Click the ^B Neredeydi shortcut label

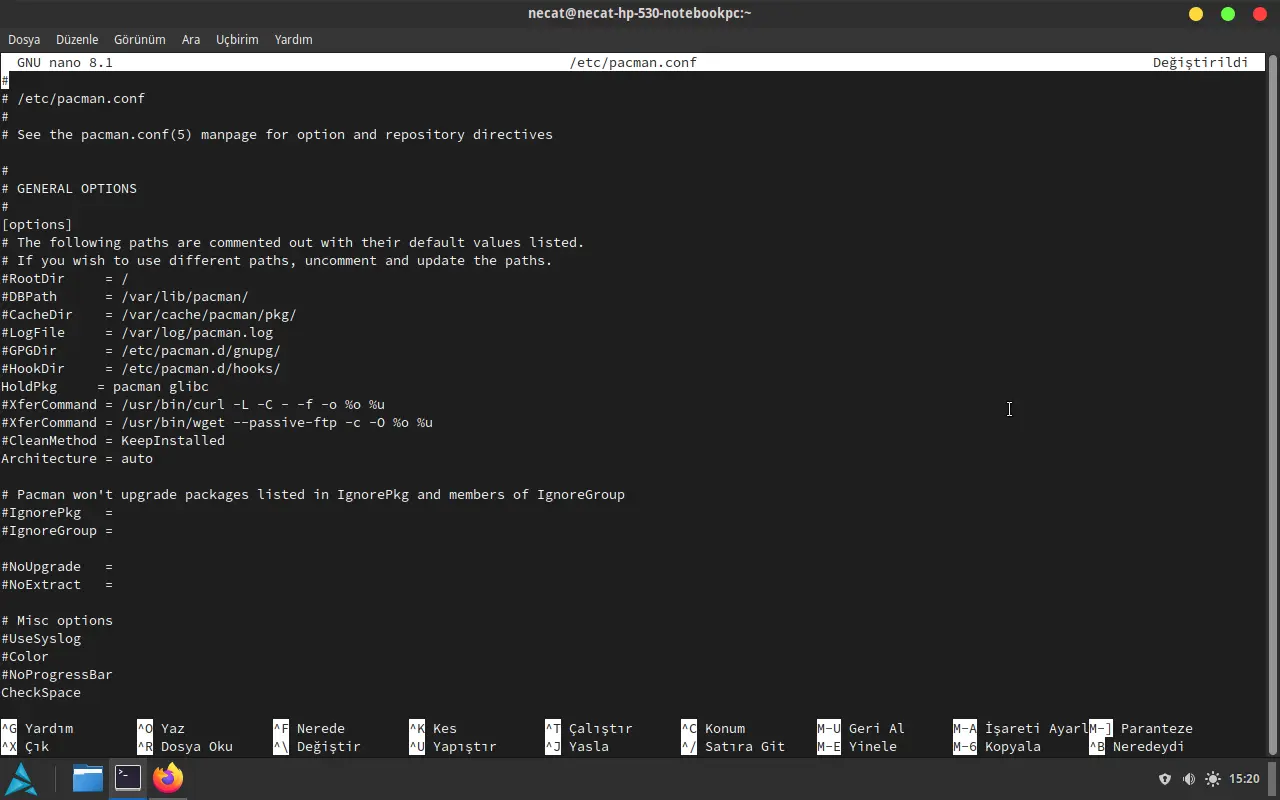tap(1137, 746)
